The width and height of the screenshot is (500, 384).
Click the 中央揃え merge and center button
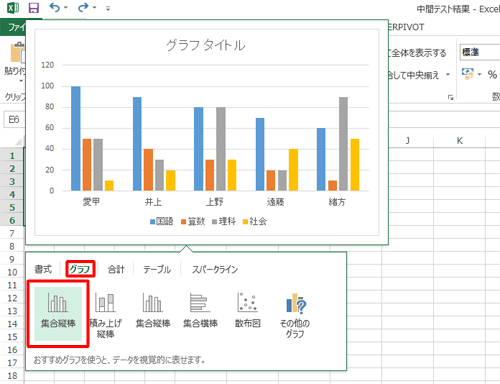pos(415,75)
